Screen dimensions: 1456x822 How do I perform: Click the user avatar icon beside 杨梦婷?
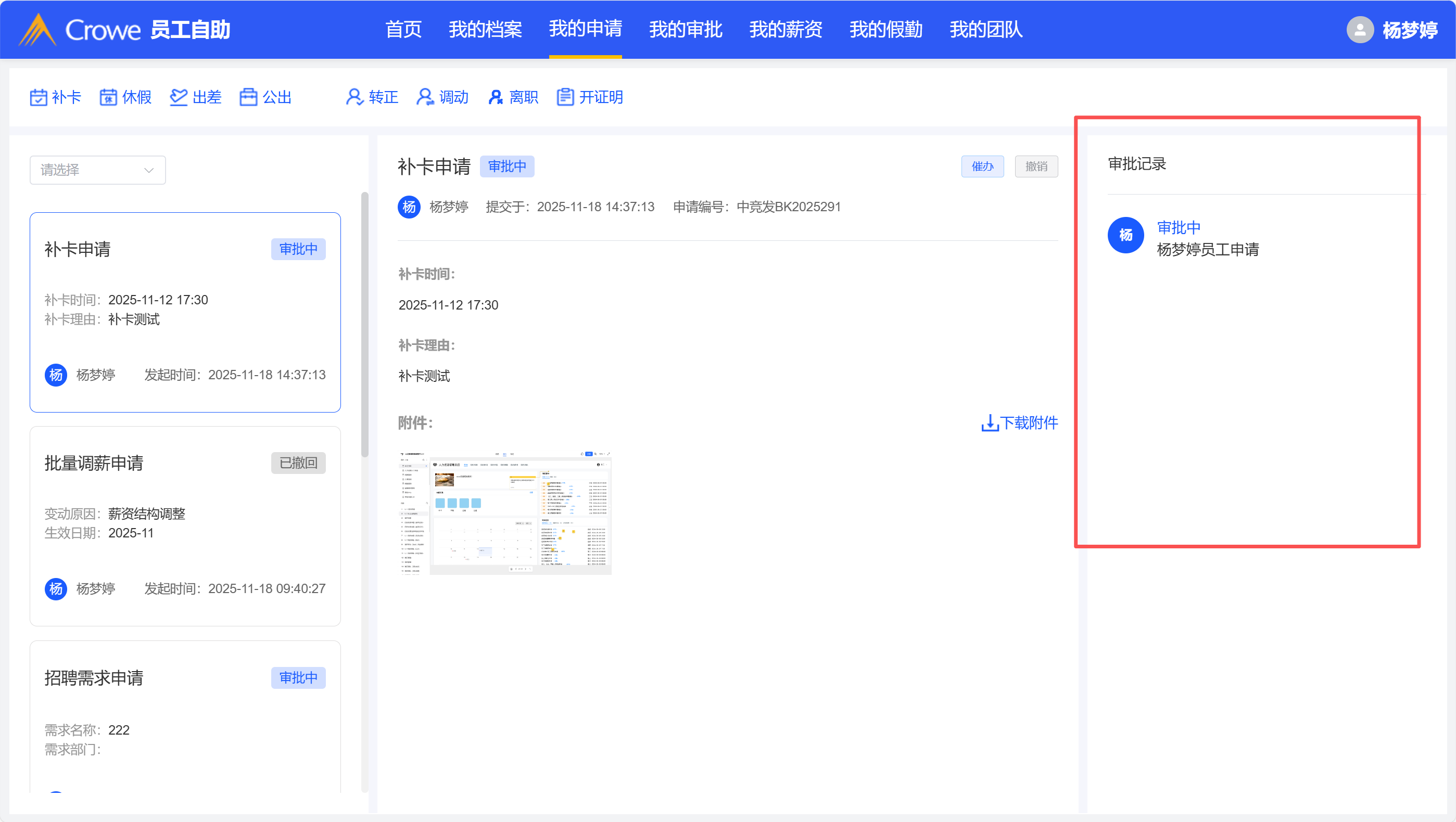1360,29
